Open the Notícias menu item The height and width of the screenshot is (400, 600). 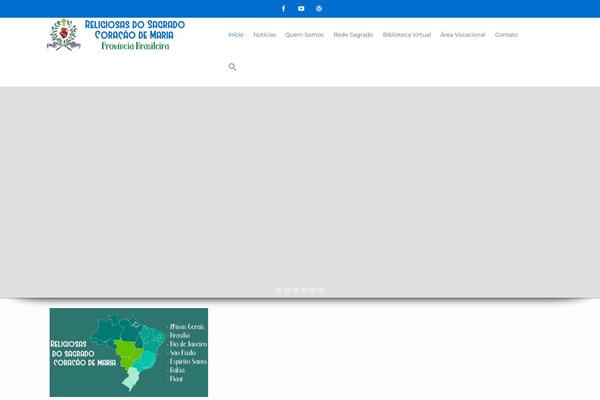(264, 35)
